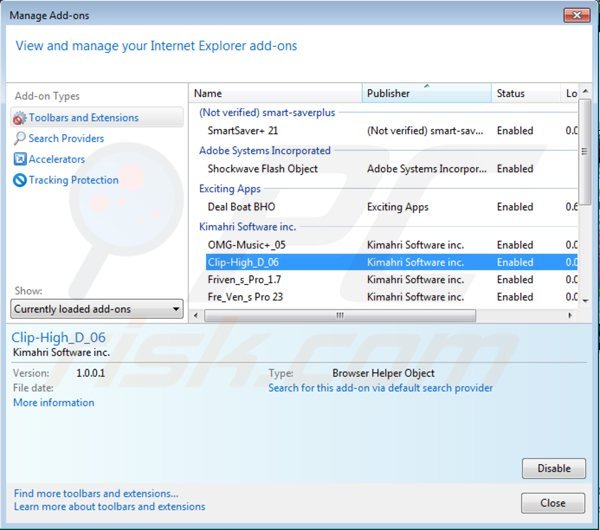Select the Friven_s_Pro_1.7 add-on
The height and width of the screenshot is (530, 600).
[x=244, y=279]
